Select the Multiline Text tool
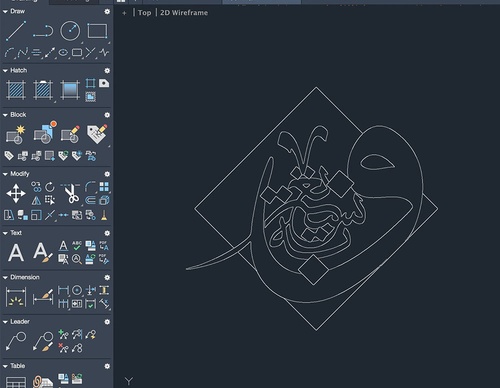This screenshot has width=500, height=388. [x=16, y=252]
